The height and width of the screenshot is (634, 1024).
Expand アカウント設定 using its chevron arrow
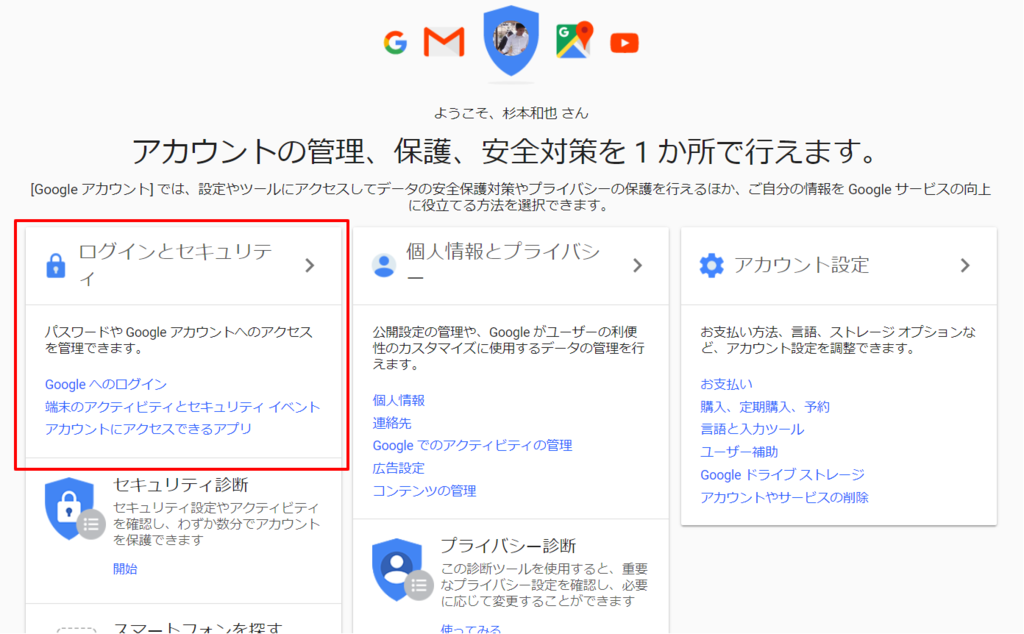[965, 266]
